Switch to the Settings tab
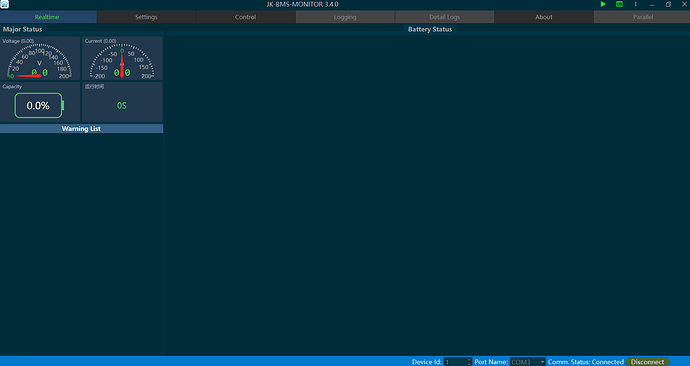The image size is (690, 366). (146, 17)
